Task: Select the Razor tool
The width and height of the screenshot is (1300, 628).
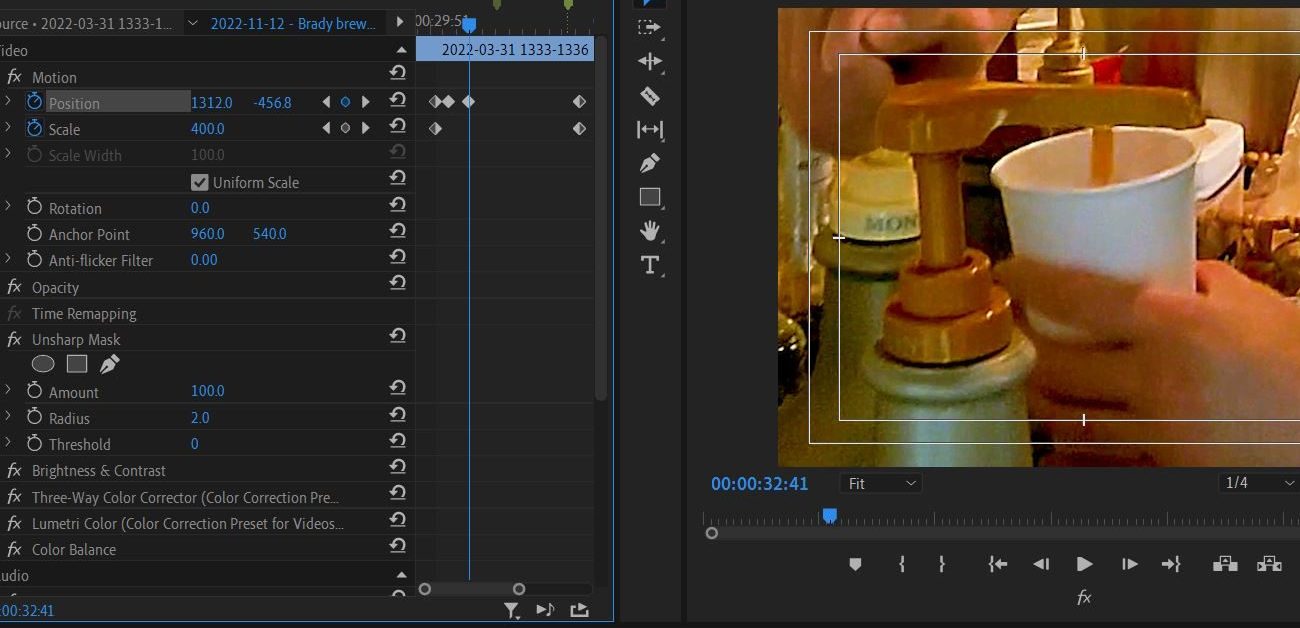Action: click(650, 96)
